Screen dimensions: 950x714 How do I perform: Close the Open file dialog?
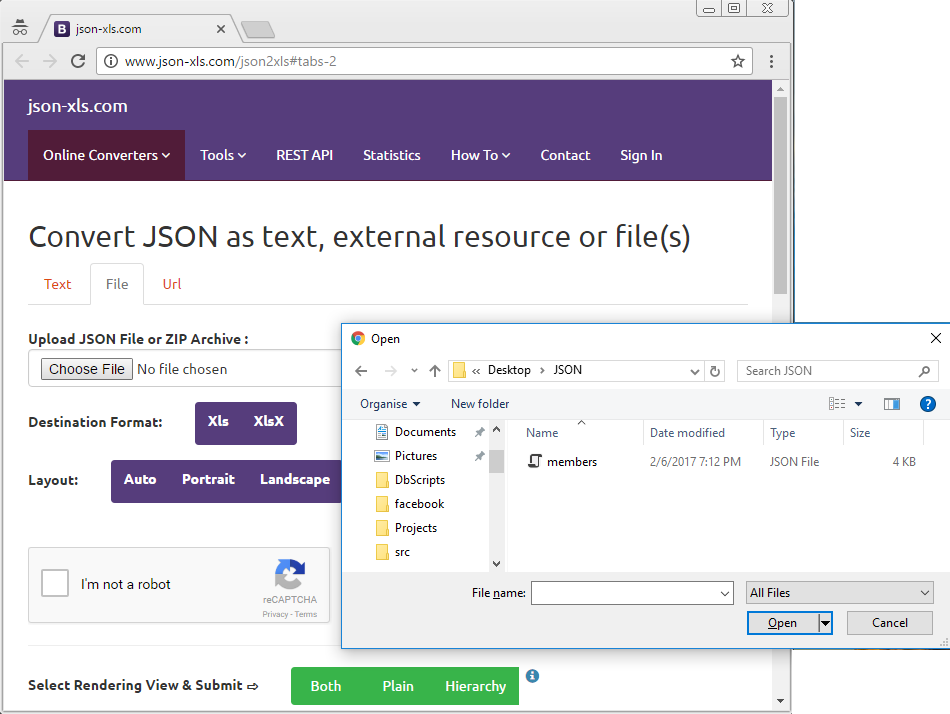pyautogui.click(x=935, y=338)
